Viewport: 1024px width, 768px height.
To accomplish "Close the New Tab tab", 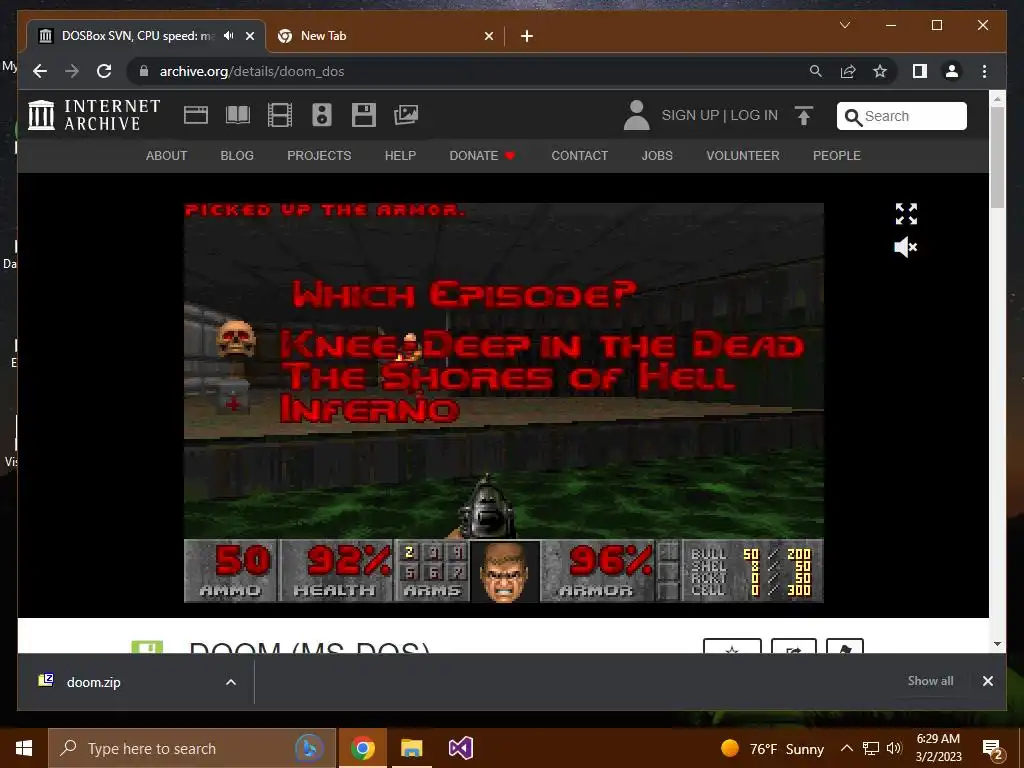I will click(488, 36).
